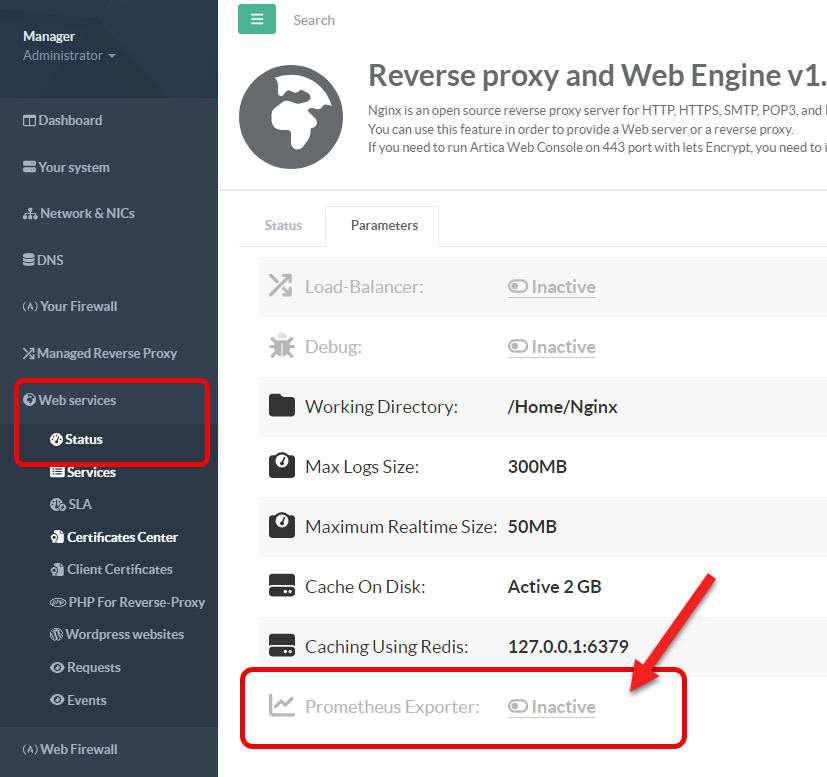Collapse the Web services sidebar section
Image resolution: width=827 pixels, height=777 pixels.
point(77,400)
